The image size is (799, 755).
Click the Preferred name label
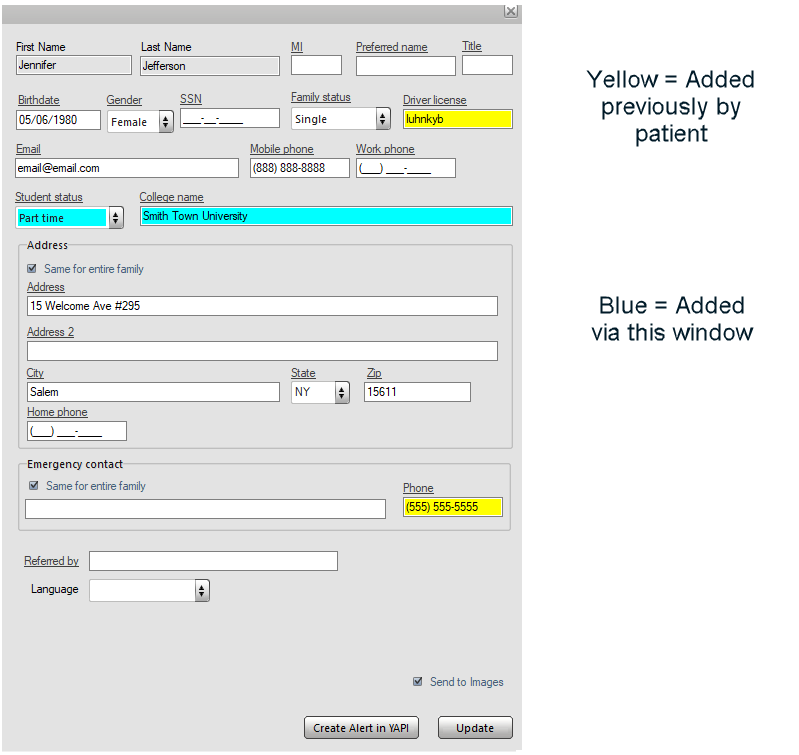(x=391, y=47)
